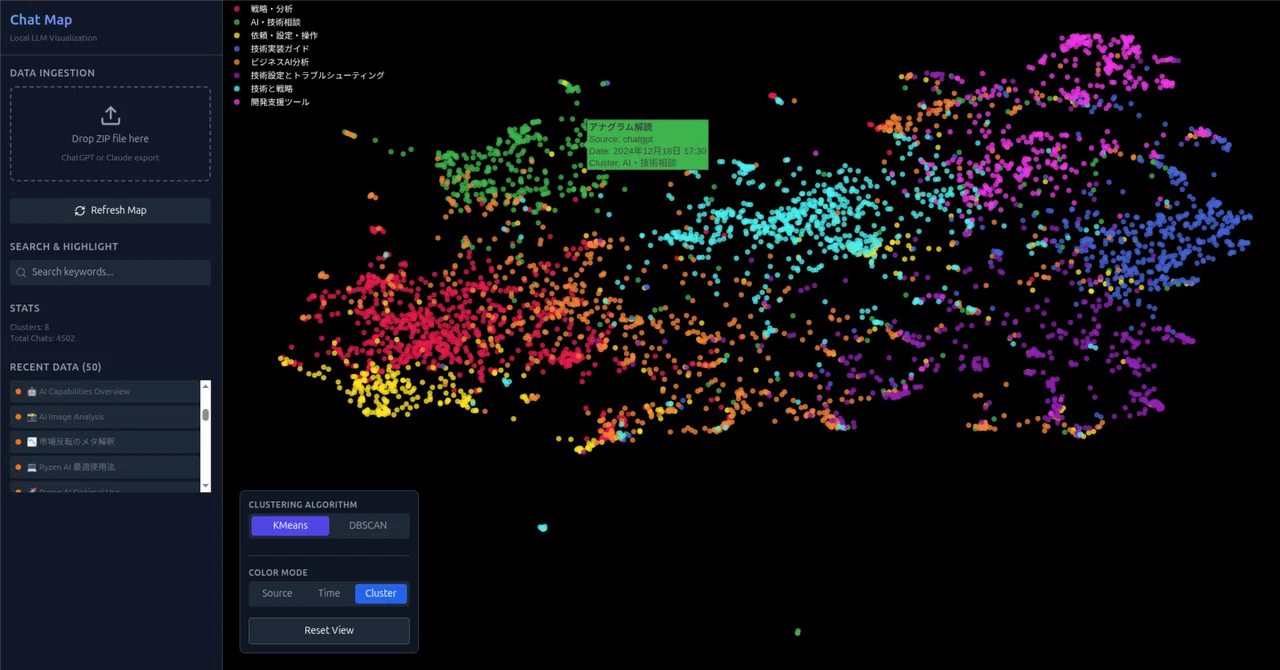The width and height of the screenshot is (1280, 670).
Task: Set color mode to Source
Action: tap(277, 593)
